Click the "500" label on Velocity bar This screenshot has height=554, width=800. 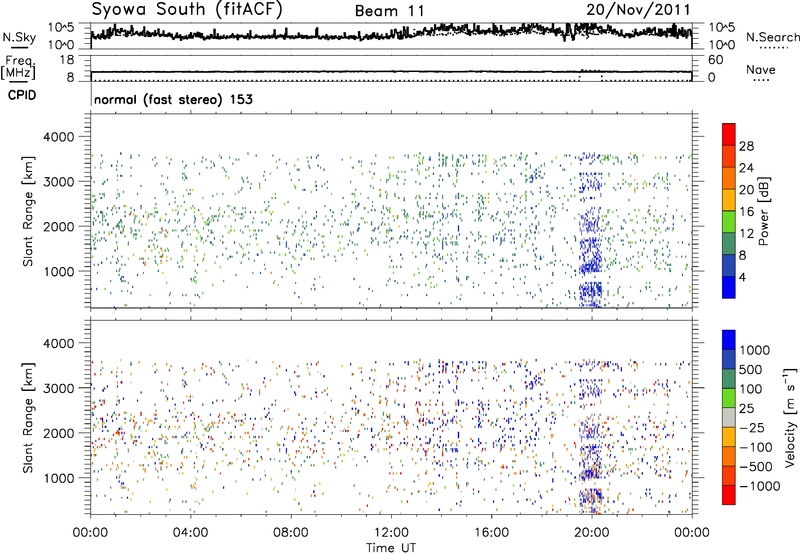click(x=751, y=369)
